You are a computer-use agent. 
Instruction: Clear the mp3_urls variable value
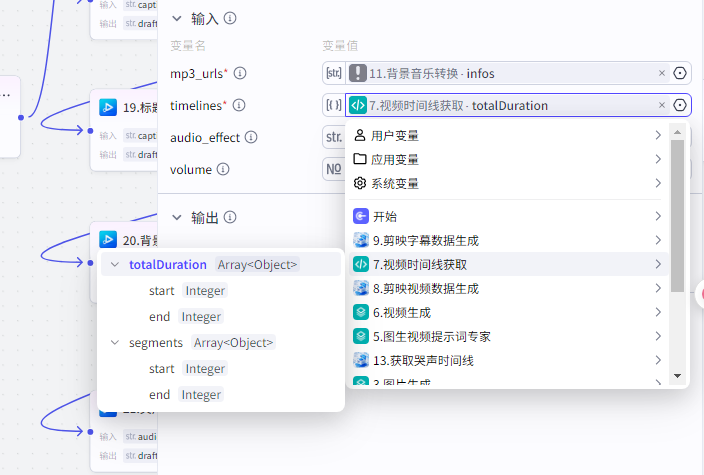coord(661,73)
